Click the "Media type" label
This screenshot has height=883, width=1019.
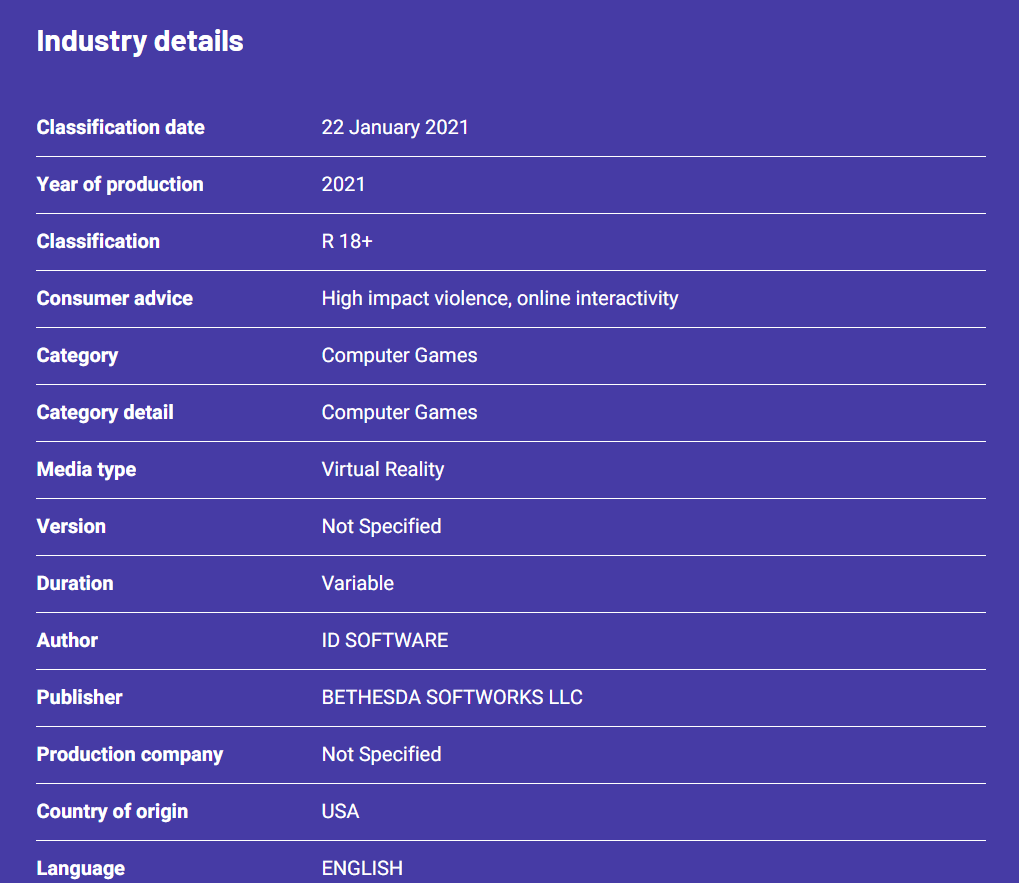(86, 469)
